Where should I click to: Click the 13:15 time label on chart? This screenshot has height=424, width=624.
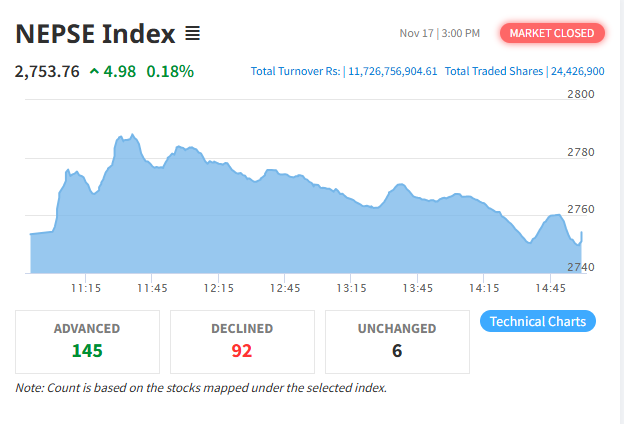click(x=351, y=288)
